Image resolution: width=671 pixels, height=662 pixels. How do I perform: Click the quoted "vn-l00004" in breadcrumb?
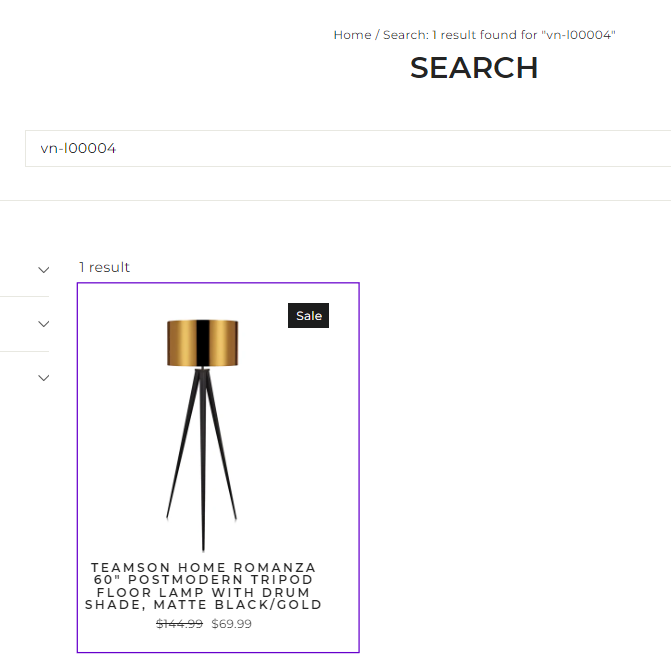(x=578, y=35)
